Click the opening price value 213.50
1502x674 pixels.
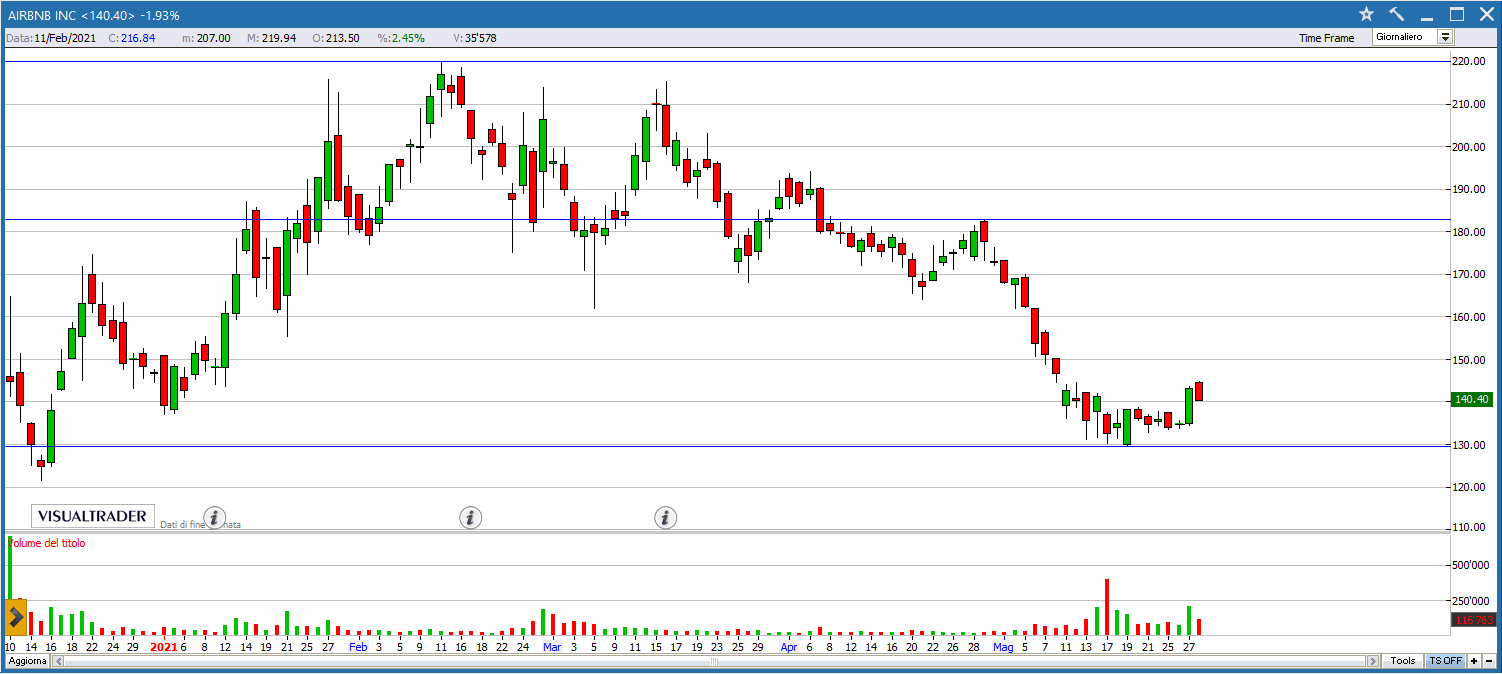pos(343,38)
